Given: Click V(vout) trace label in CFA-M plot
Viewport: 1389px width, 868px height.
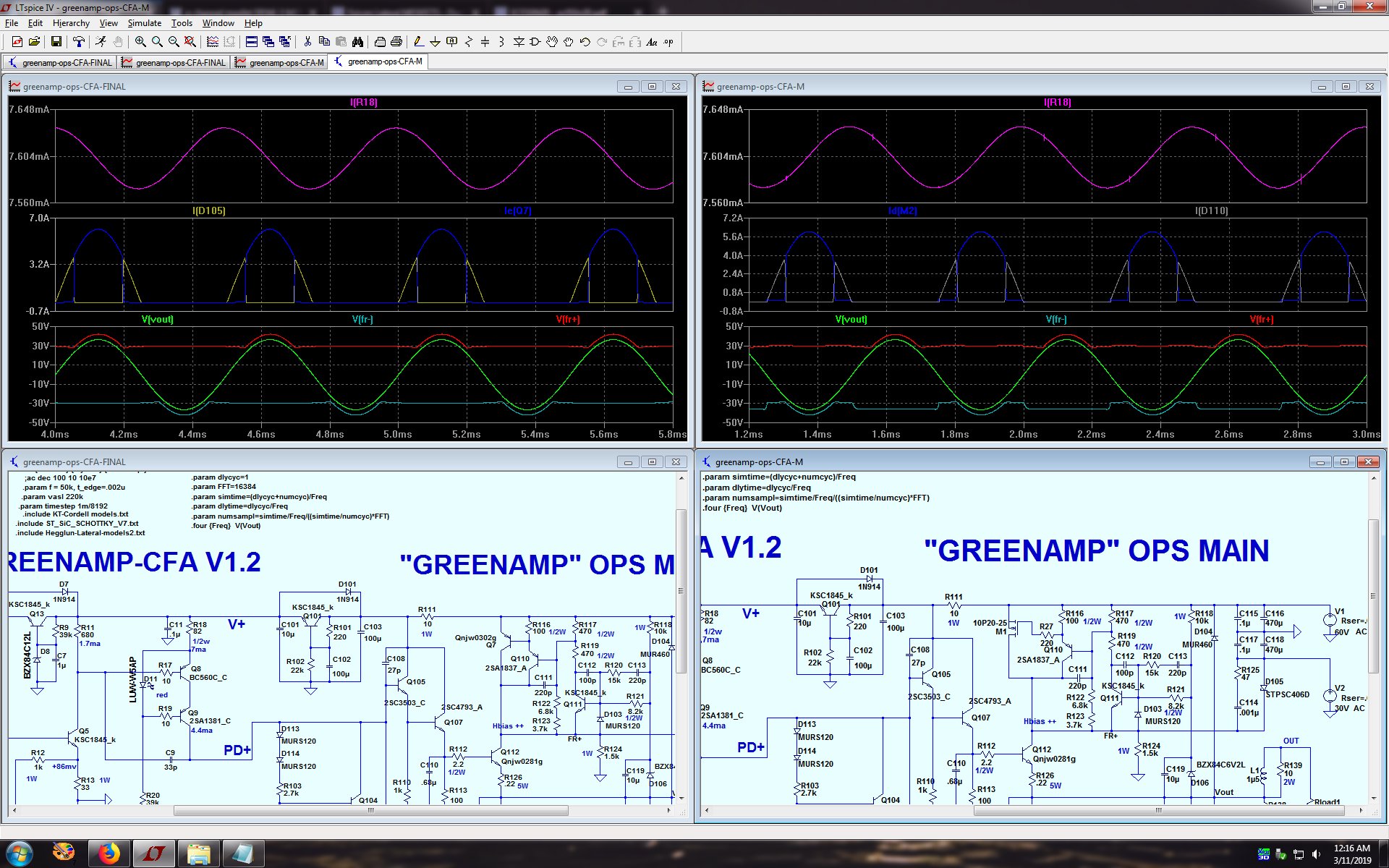Looking at the screenshot, I should pyautogui.click(x=851, y=319).
